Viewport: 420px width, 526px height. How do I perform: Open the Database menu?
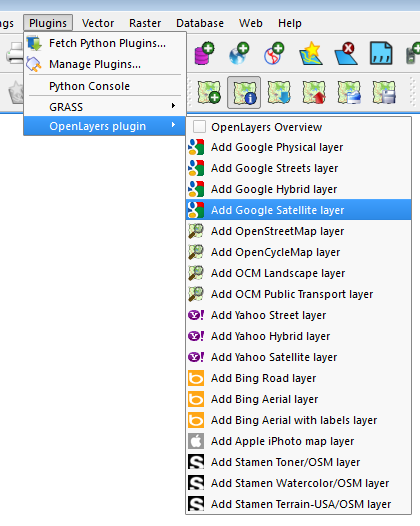tap(200, 23)
